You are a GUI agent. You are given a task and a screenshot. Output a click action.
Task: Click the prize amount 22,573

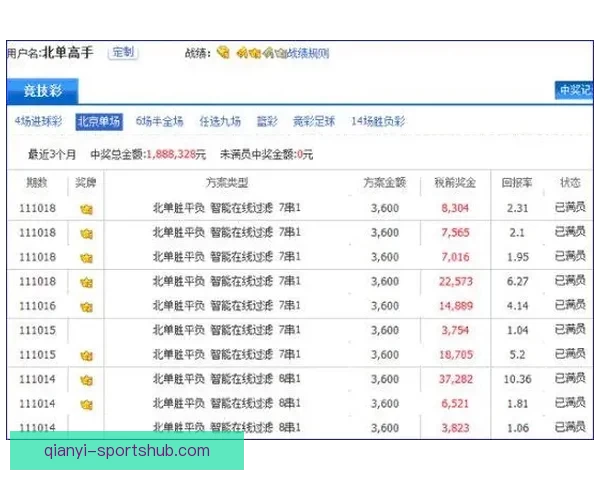(x=456, y=282)
